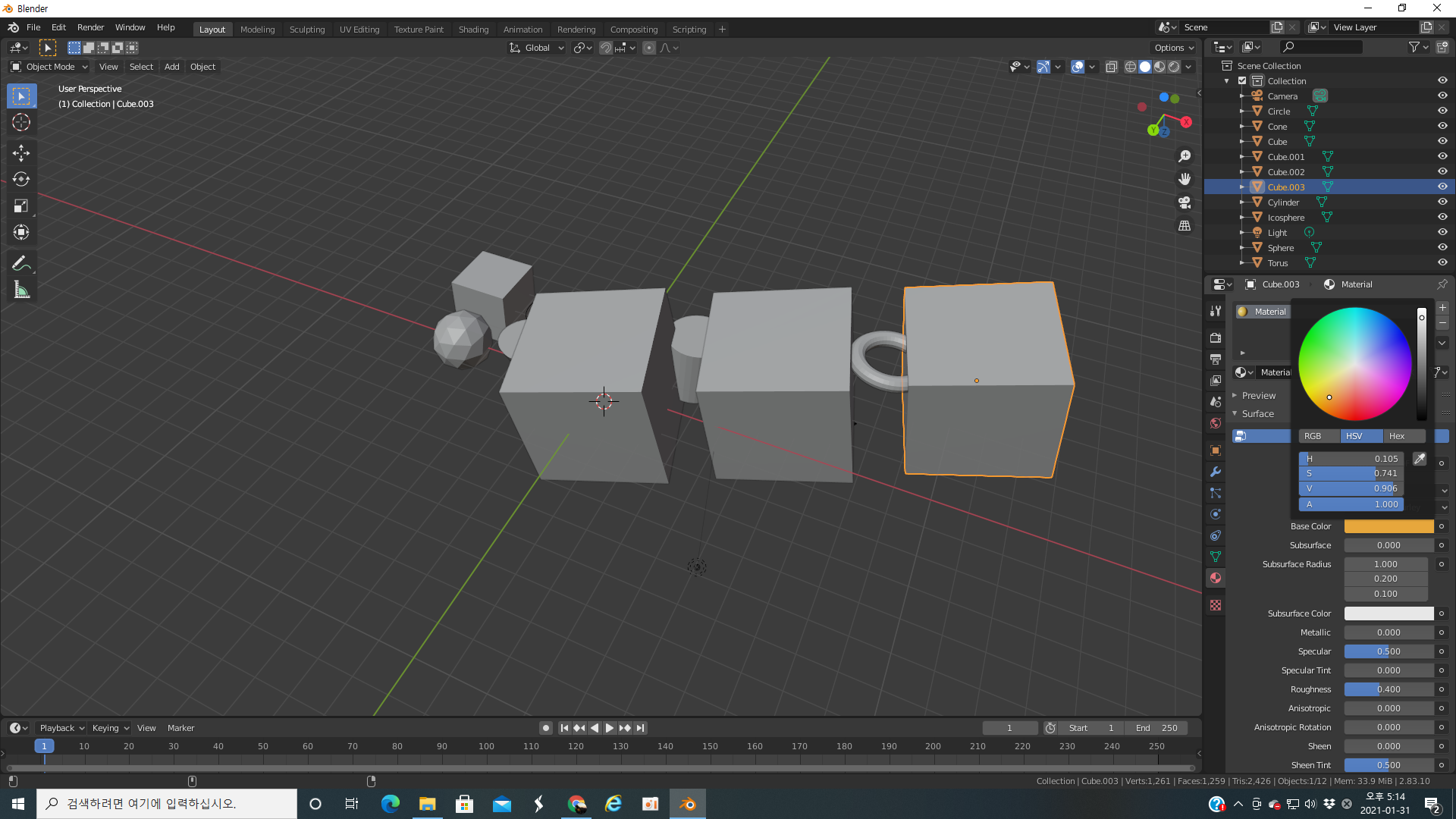The height and width of the screenshot is (819, 1456).
Task: Select the Scale tool
Action: [x=21, y=206]
